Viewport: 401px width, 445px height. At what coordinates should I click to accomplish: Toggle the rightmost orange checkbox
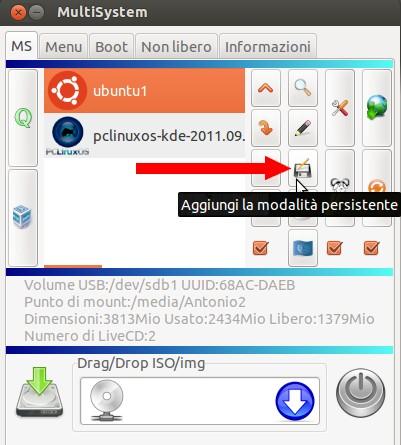point(371,248)
